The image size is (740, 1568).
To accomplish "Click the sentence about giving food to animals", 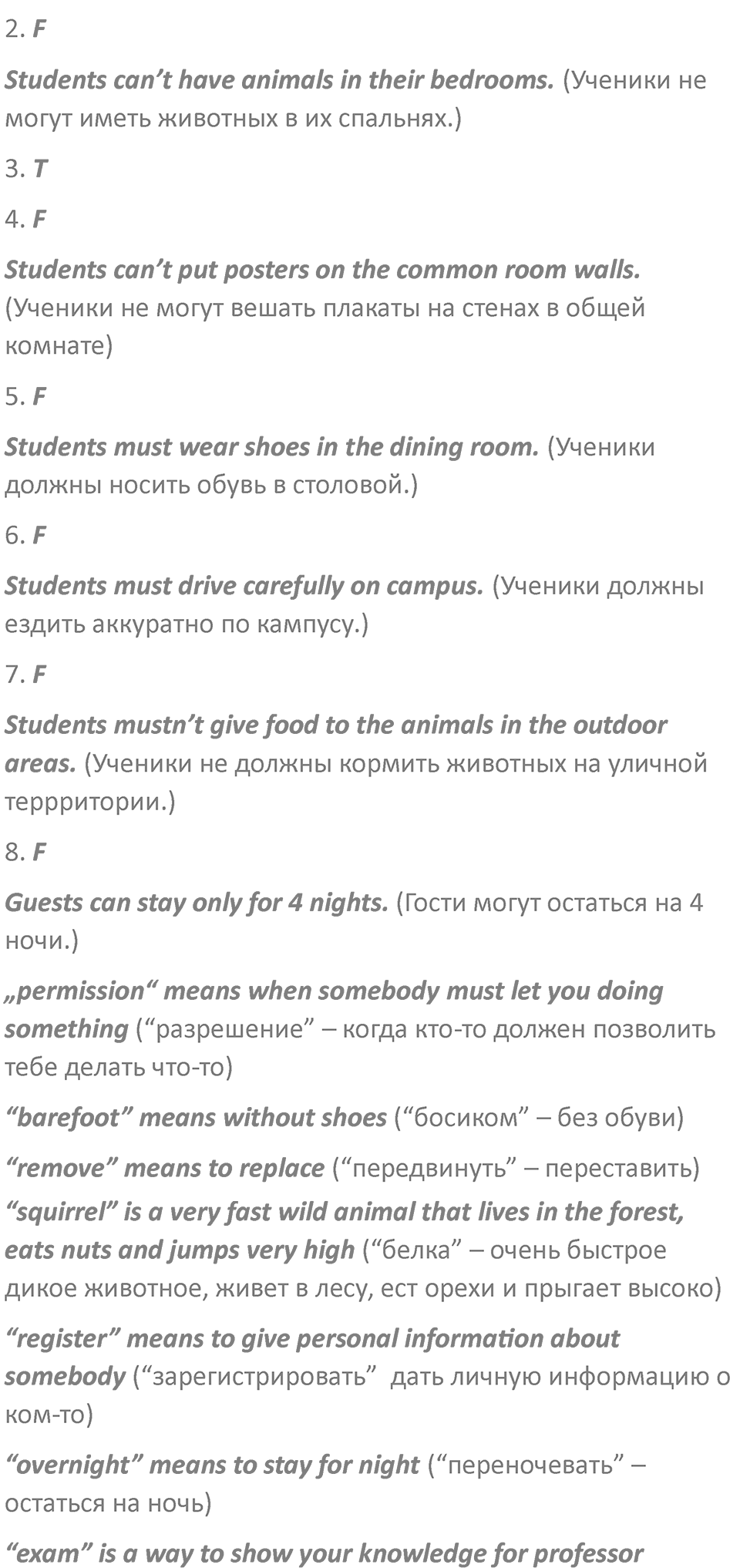I will [x=336, y=744].
